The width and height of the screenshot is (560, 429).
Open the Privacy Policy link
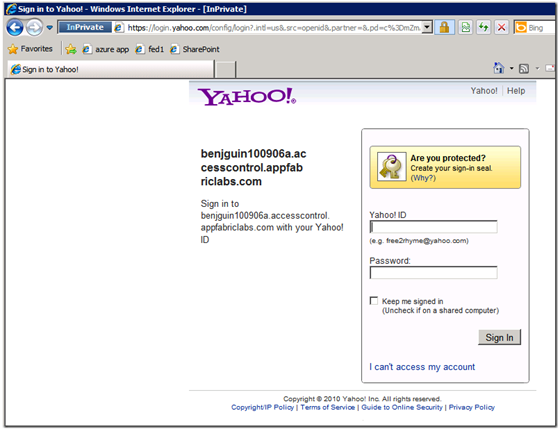pos(472,407)
